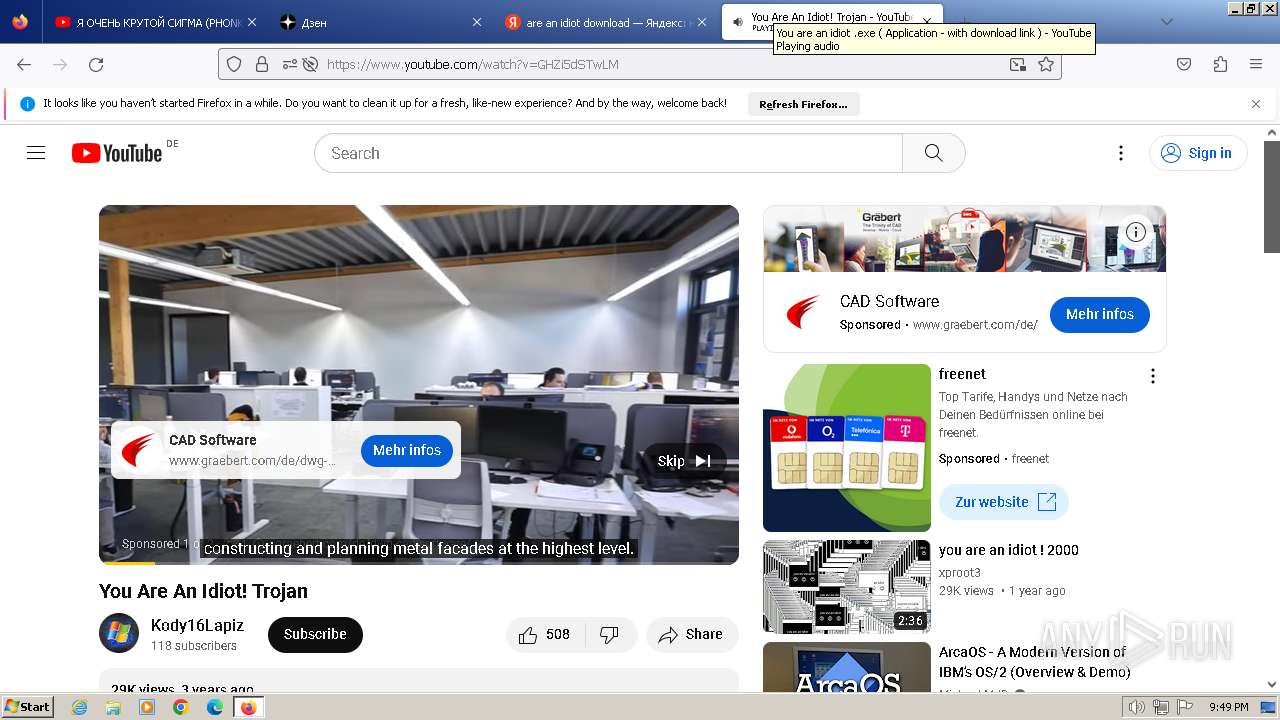Open the freenet Zur website link
Image resolution: width=1280 pixels, height=720 pixels.
pos(1004,502)
